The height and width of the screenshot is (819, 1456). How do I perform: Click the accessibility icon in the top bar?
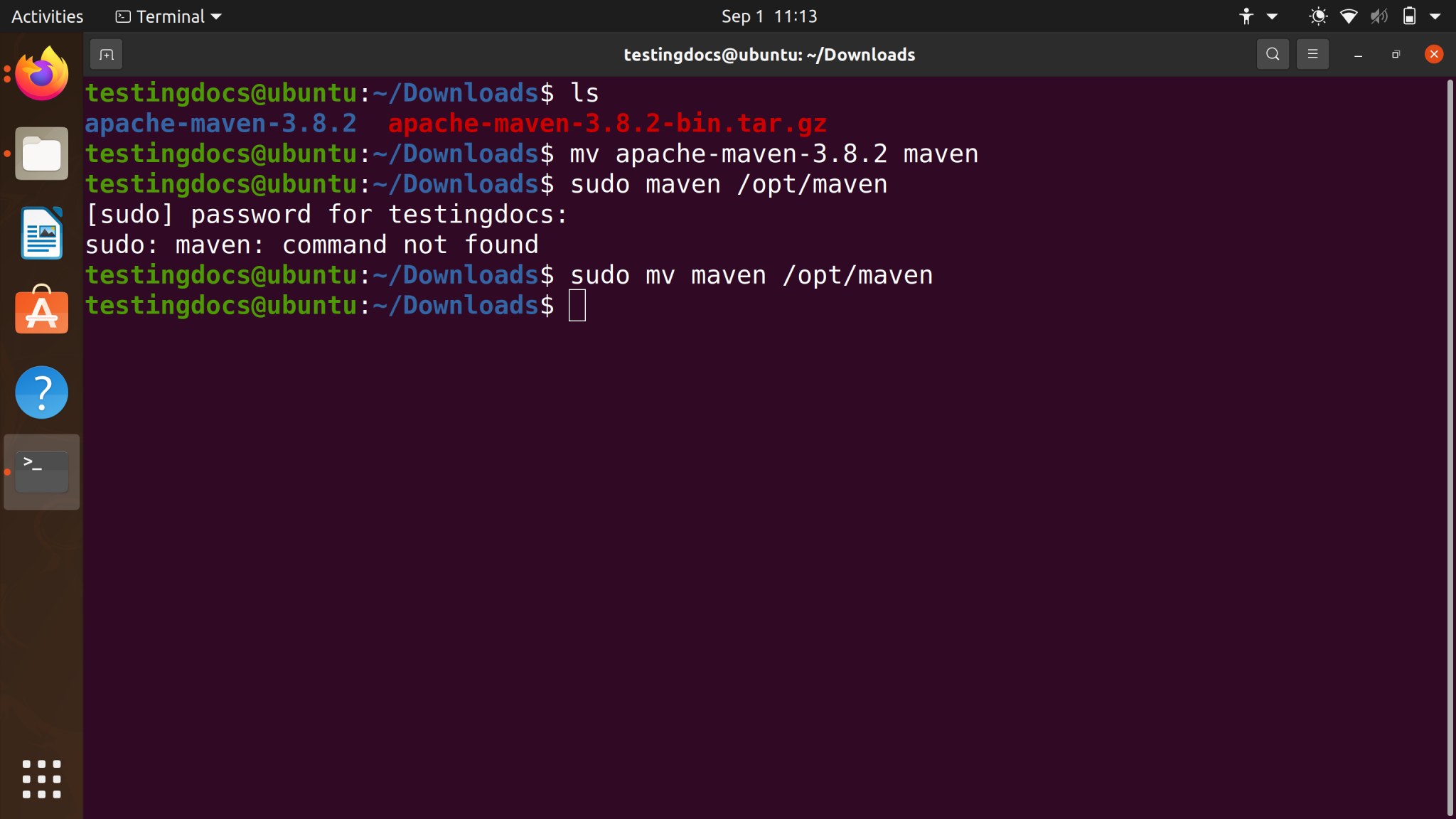tap(1246, 16)
